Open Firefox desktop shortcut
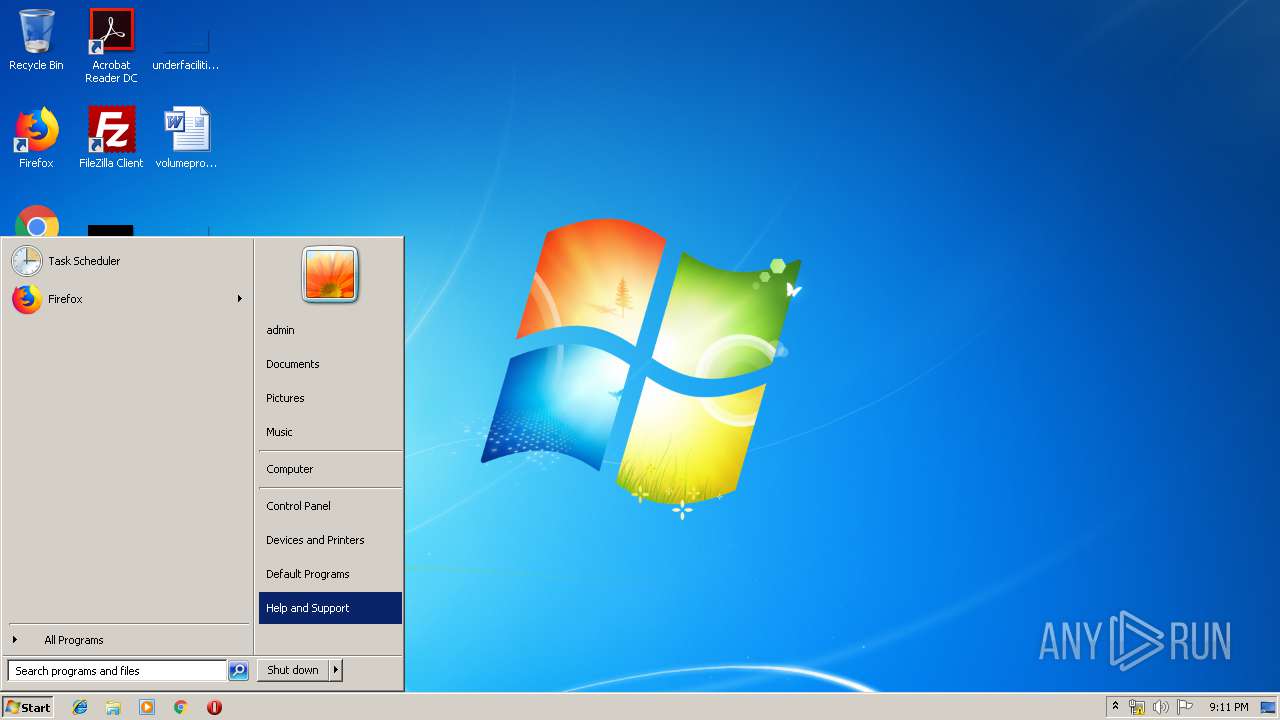Screen dimensions: 1280x720 point(36,138)
